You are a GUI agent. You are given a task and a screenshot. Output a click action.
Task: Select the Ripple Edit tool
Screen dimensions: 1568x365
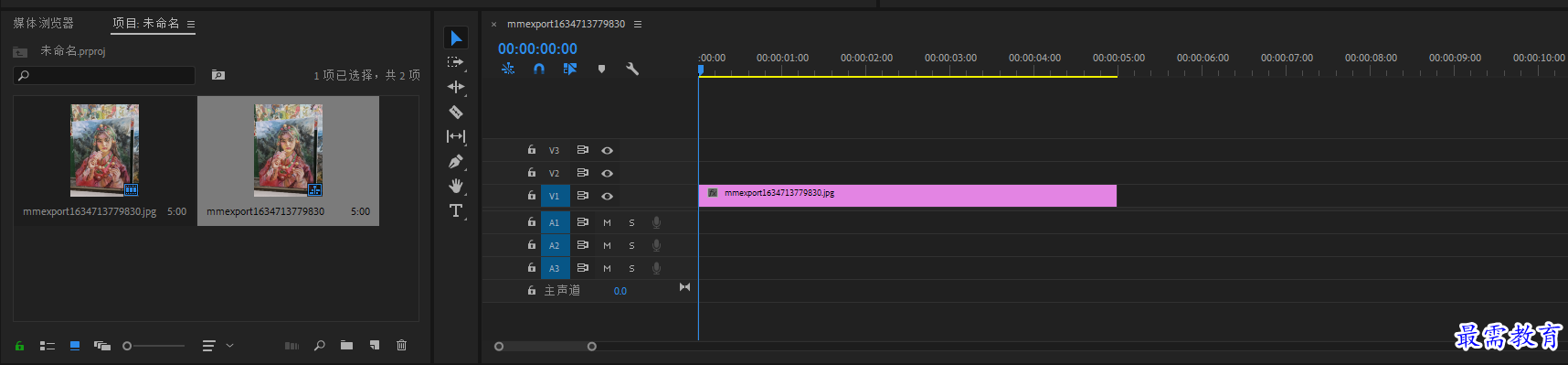click(x=456, y=87)
